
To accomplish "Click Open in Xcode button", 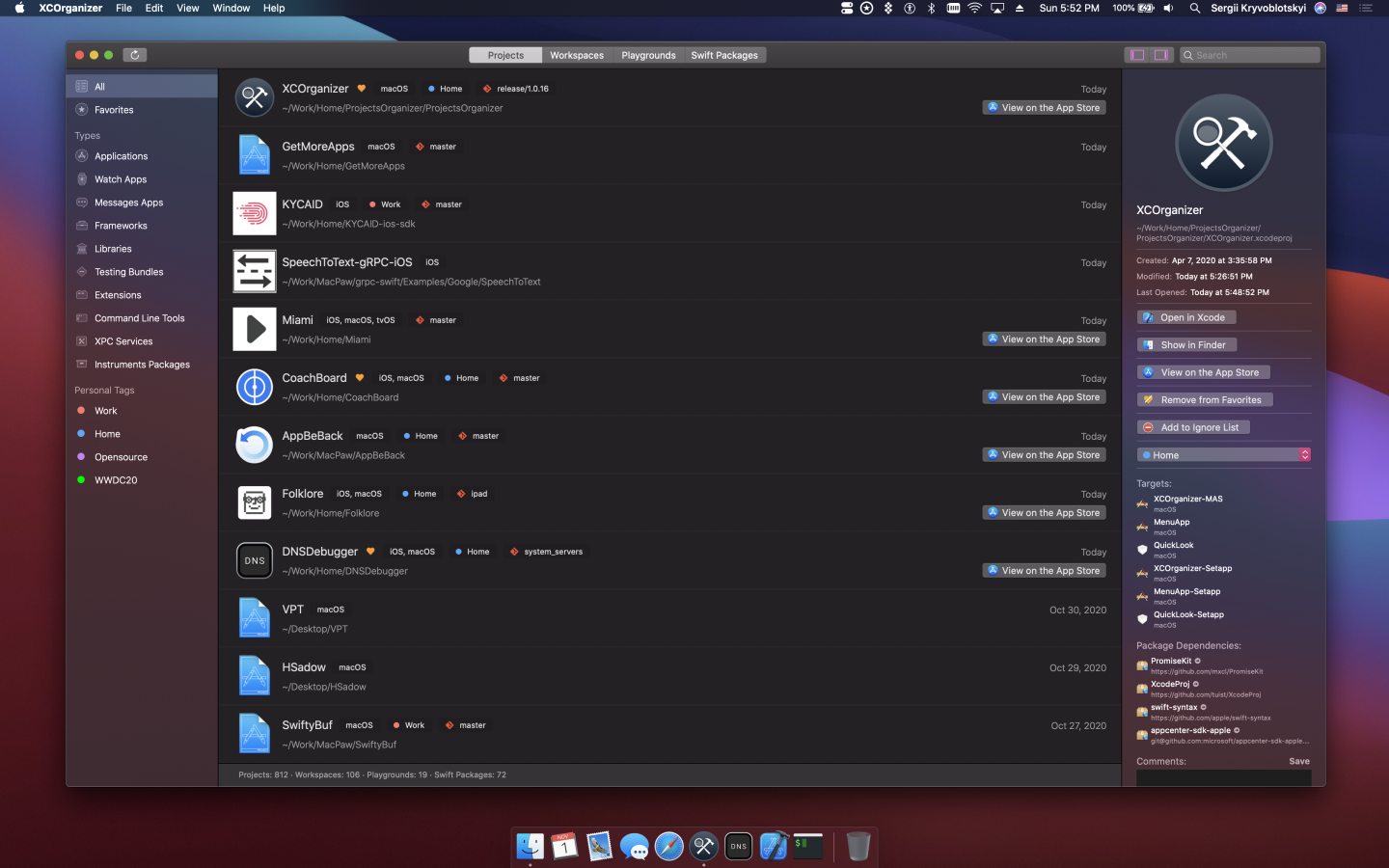I will (x=1186, y=317).
